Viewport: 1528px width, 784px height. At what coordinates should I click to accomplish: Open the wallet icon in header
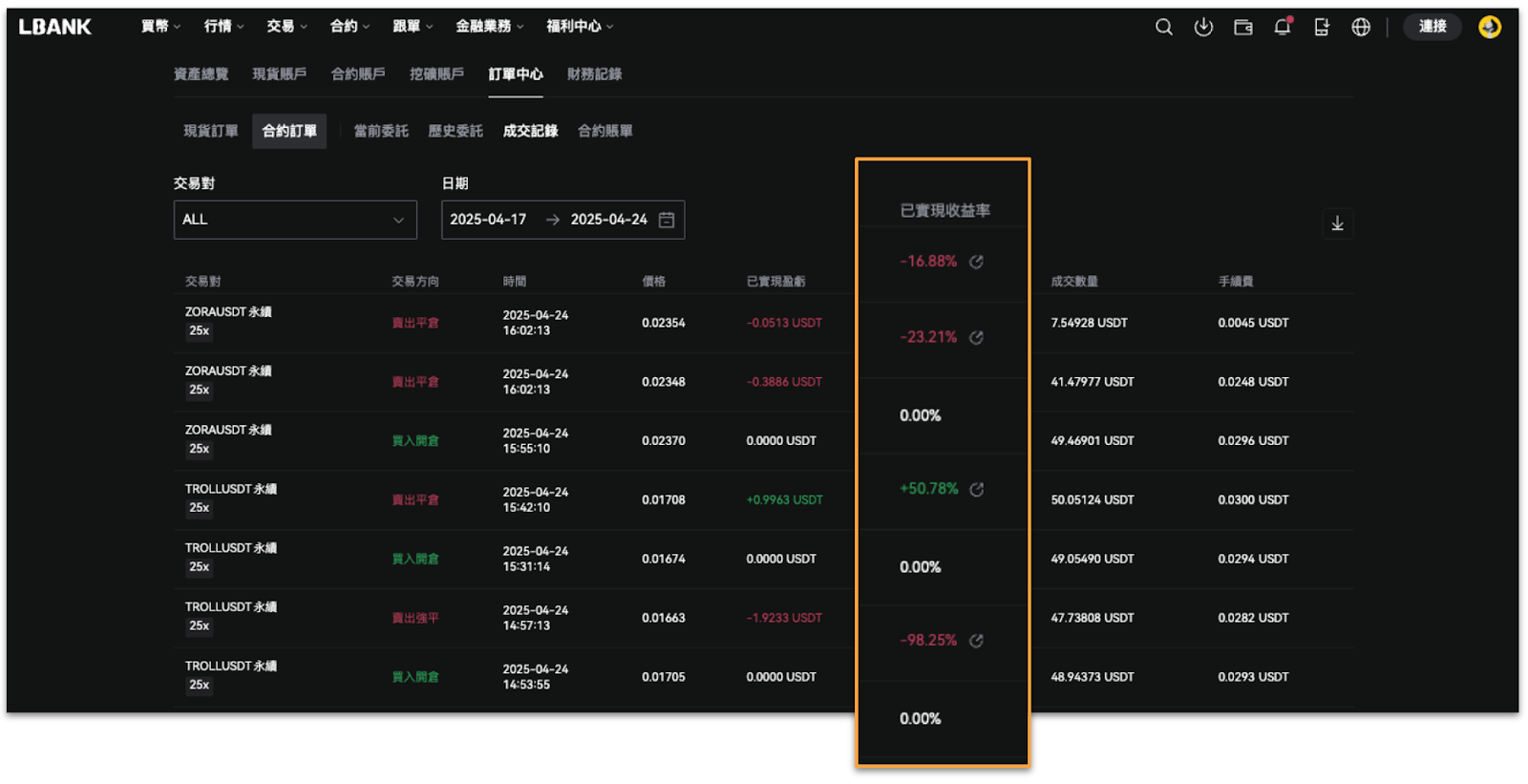point(1242,27)
